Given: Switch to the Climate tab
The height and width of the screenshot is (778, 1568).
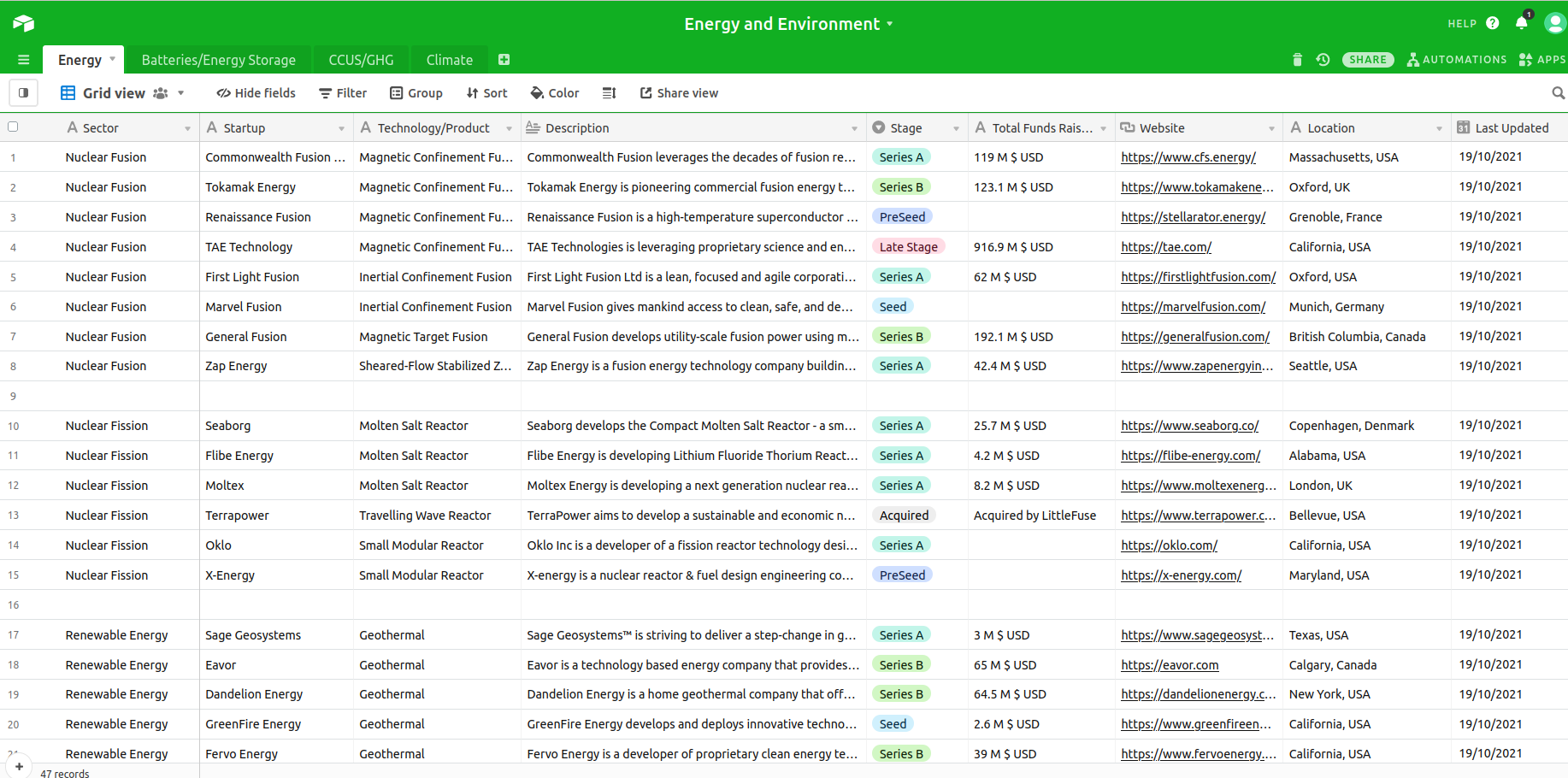Looking at the screenshot, I should click(x=450, y=60).
